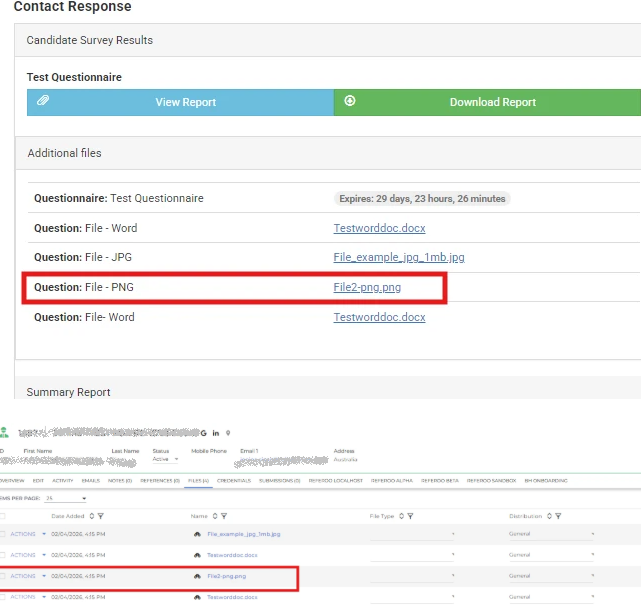
Task: Check the box for File_example_jpg_1mb.jpg row
Action: (3, 534)
